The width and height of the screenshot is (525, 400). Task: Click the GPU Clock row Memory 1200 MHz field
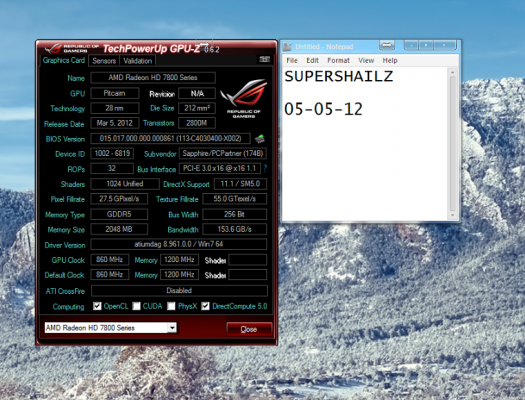tap(179, 259)
